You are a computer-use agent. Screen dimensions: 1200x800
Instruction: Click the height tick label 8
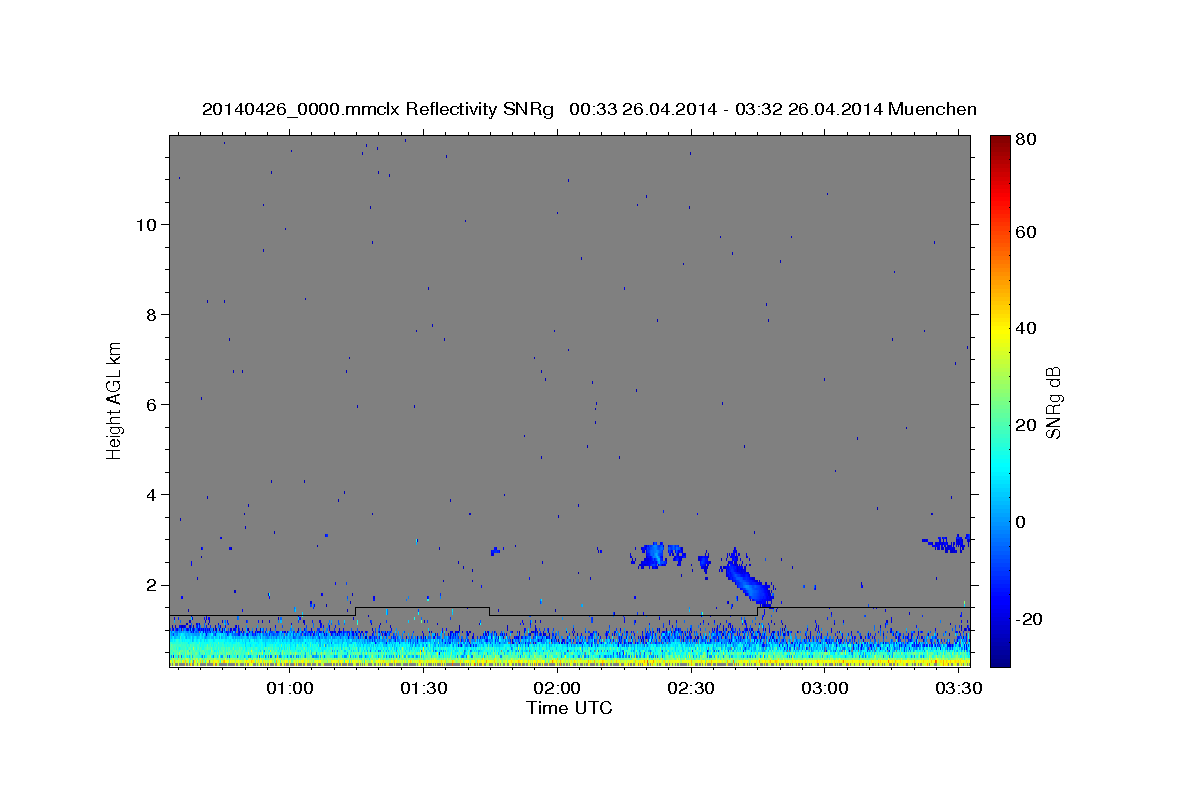(153, 314)
